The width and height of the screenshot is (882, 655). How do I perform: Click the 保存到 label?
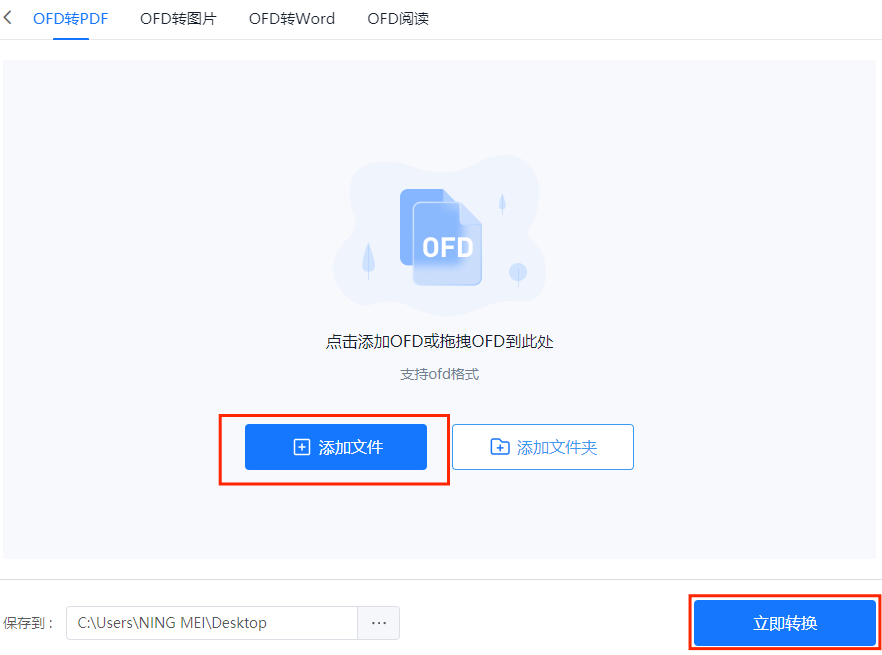tap(28, 623)
